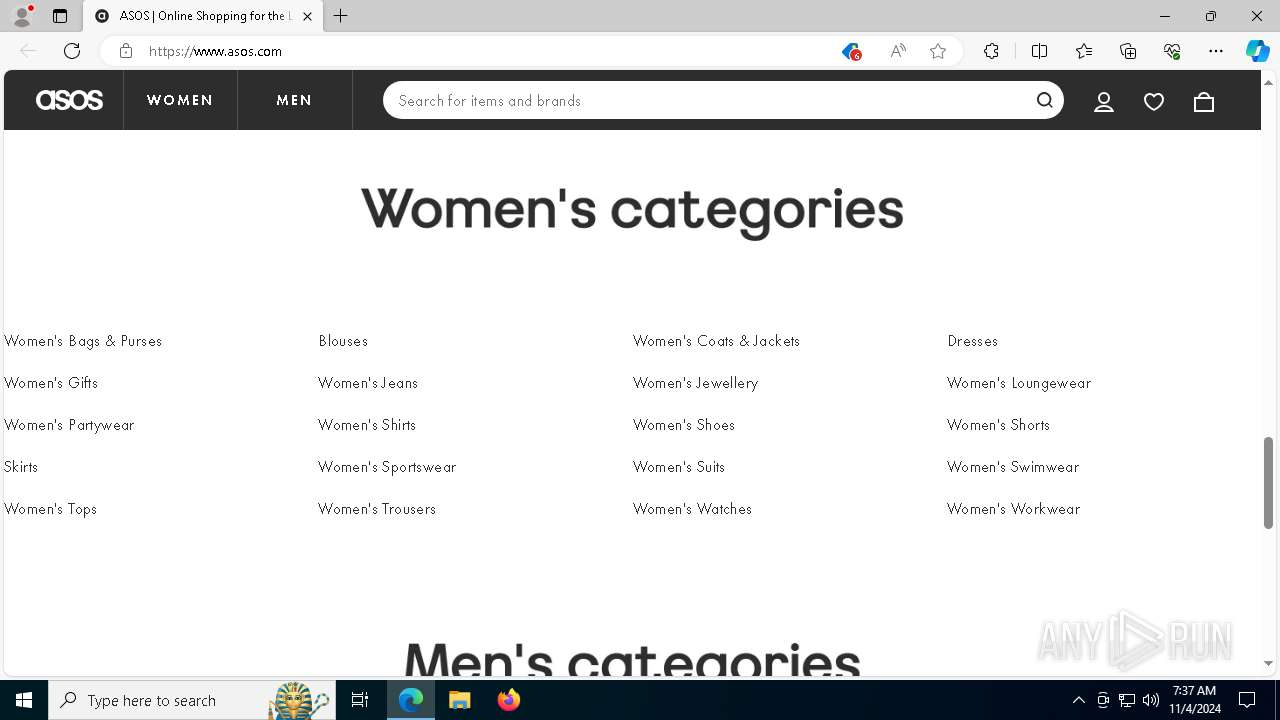Open Women's Partywear link
1280x720 pixels.
[x=69, y=425]
